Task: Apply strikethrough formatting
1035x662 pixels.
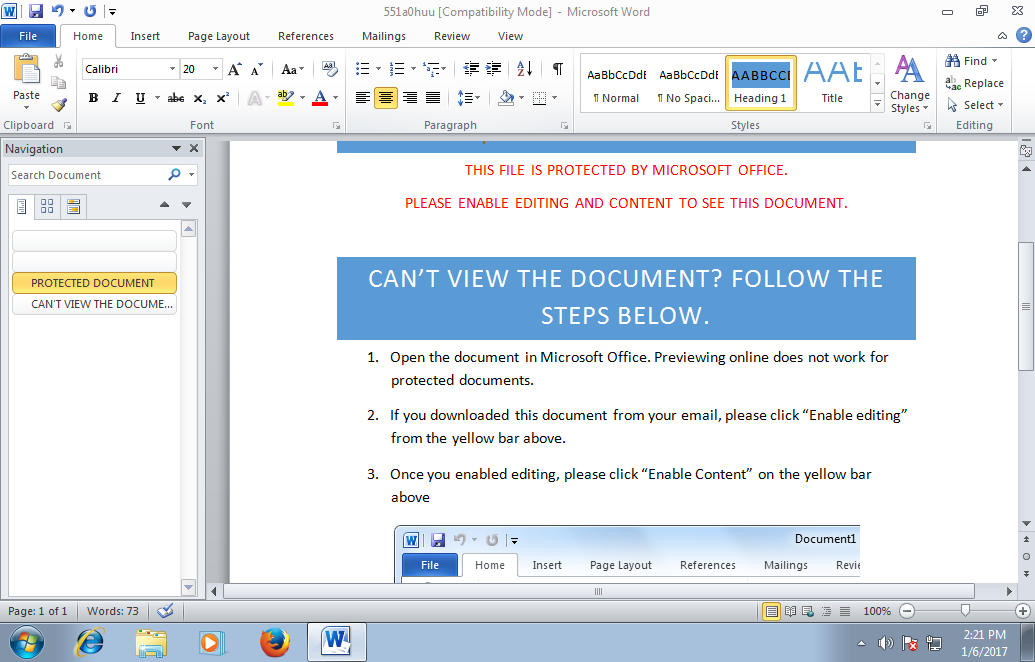Action: (176, 98)
